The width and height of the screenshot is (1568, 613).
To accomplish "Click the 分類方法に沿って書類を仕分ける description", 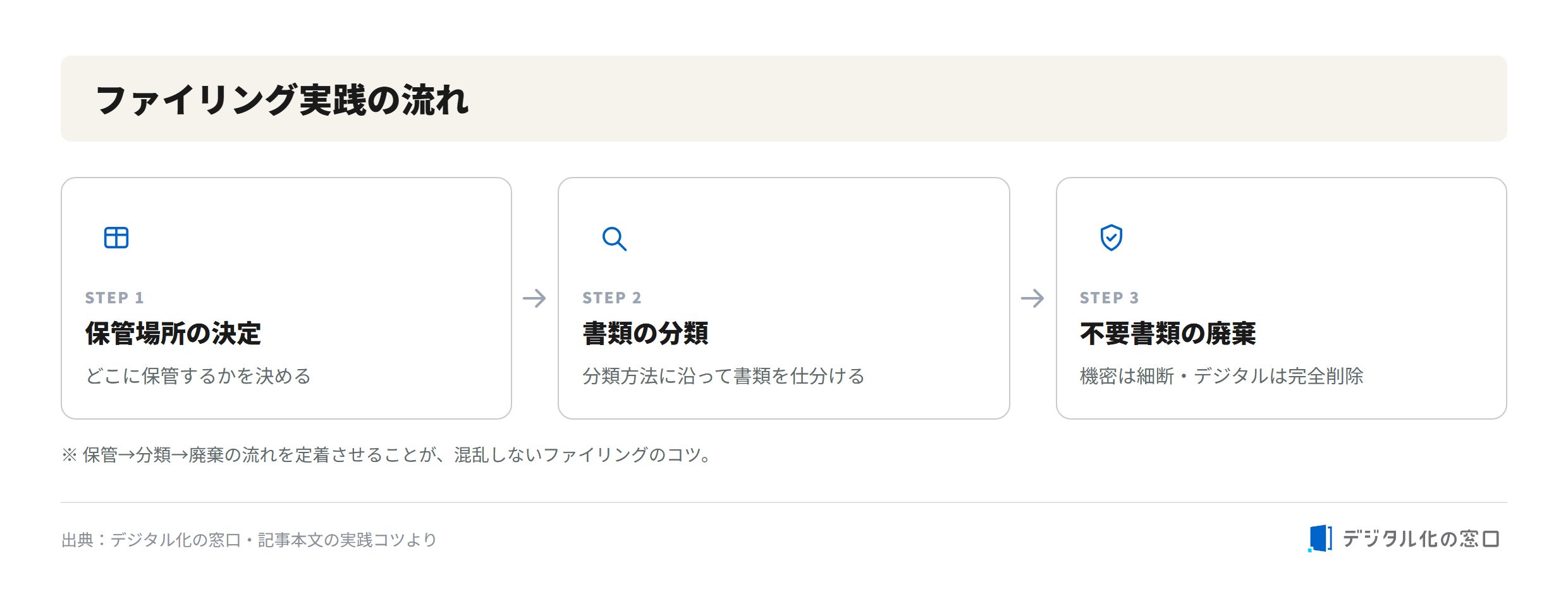I will click(723, 376).
